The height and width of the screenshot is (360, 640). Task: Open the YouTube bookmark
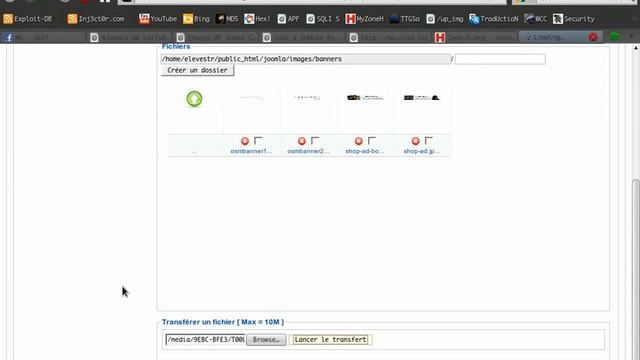[x=158, y=19]
